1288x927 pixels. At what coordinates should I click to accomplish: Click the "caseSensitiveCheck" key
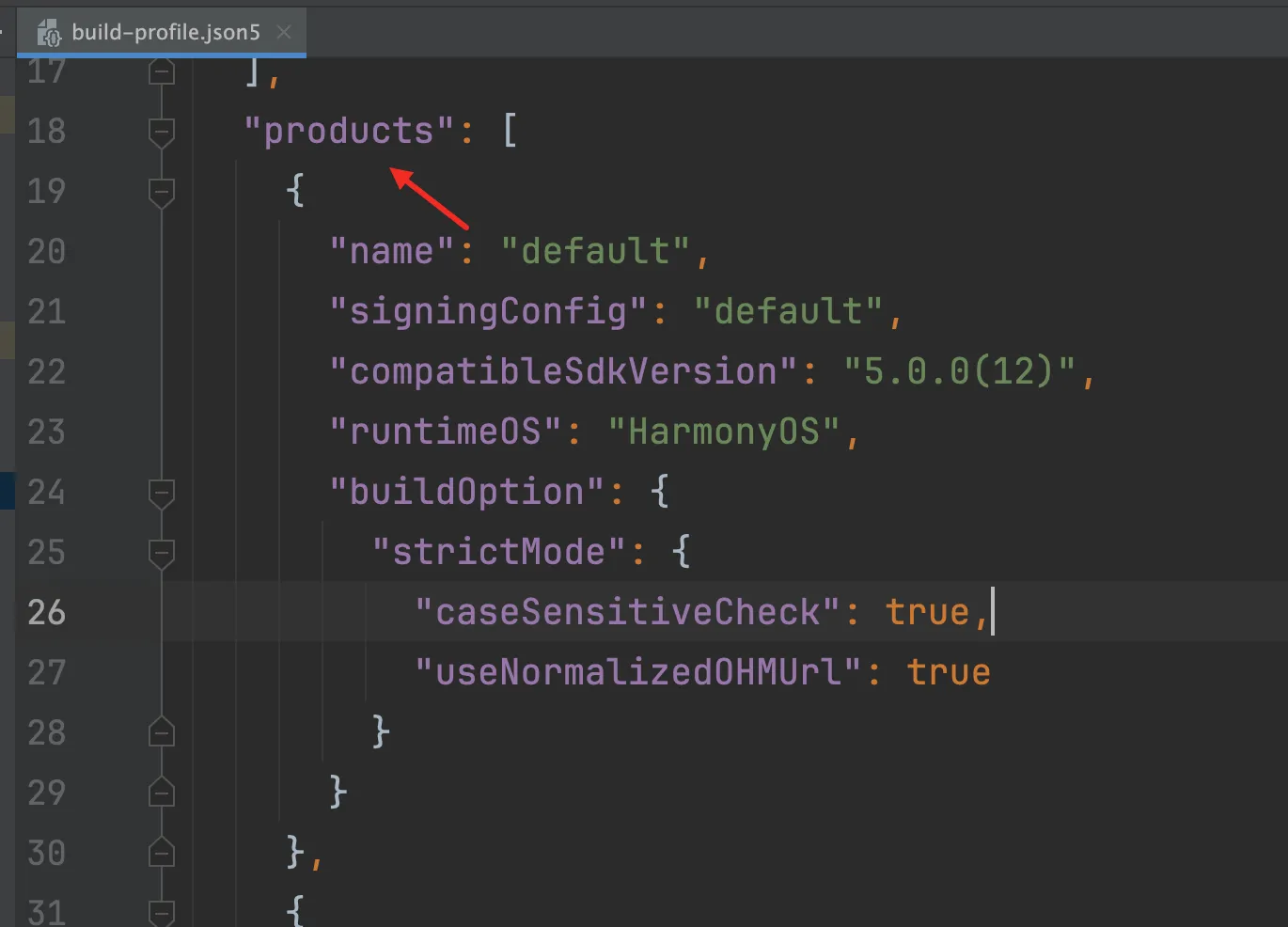628,613
